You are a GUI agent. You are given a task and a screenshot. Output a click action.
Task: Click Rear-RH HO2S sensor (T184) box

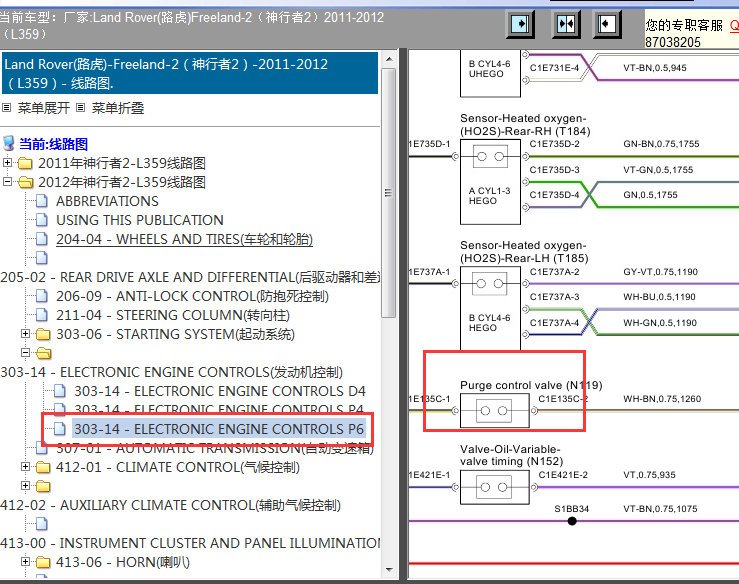(490, 182)
